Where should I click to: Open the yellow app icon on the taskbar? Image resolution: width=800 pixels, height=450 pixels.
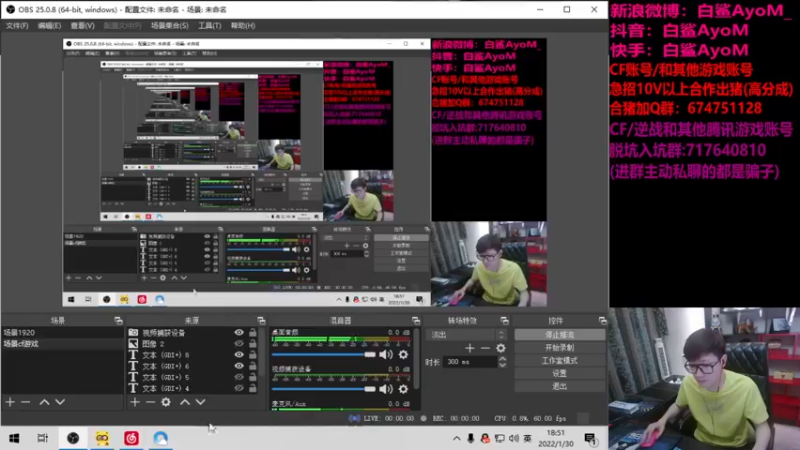102,438
